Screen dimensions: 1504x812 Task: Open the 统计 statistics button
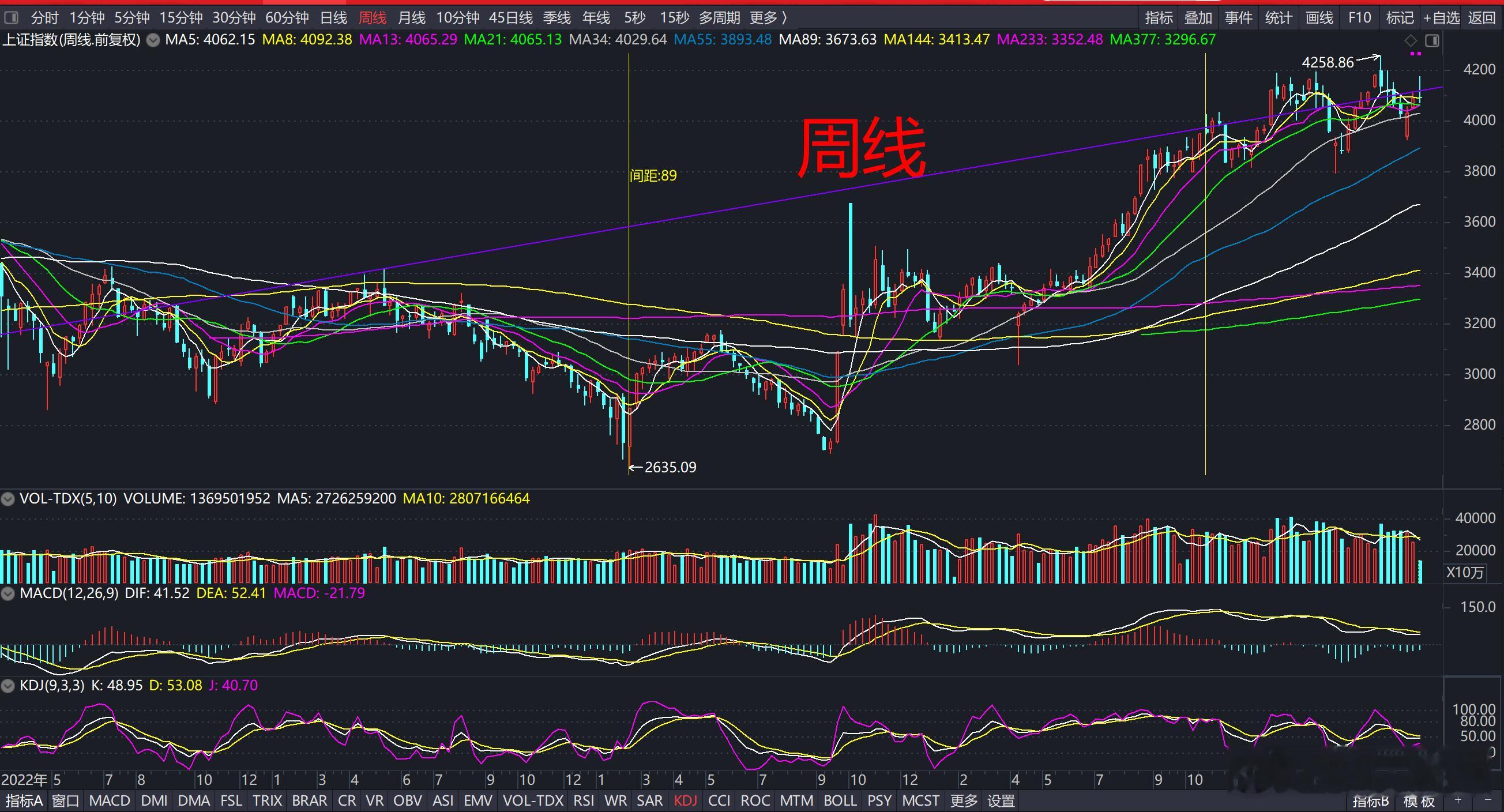coord(1279,18)
